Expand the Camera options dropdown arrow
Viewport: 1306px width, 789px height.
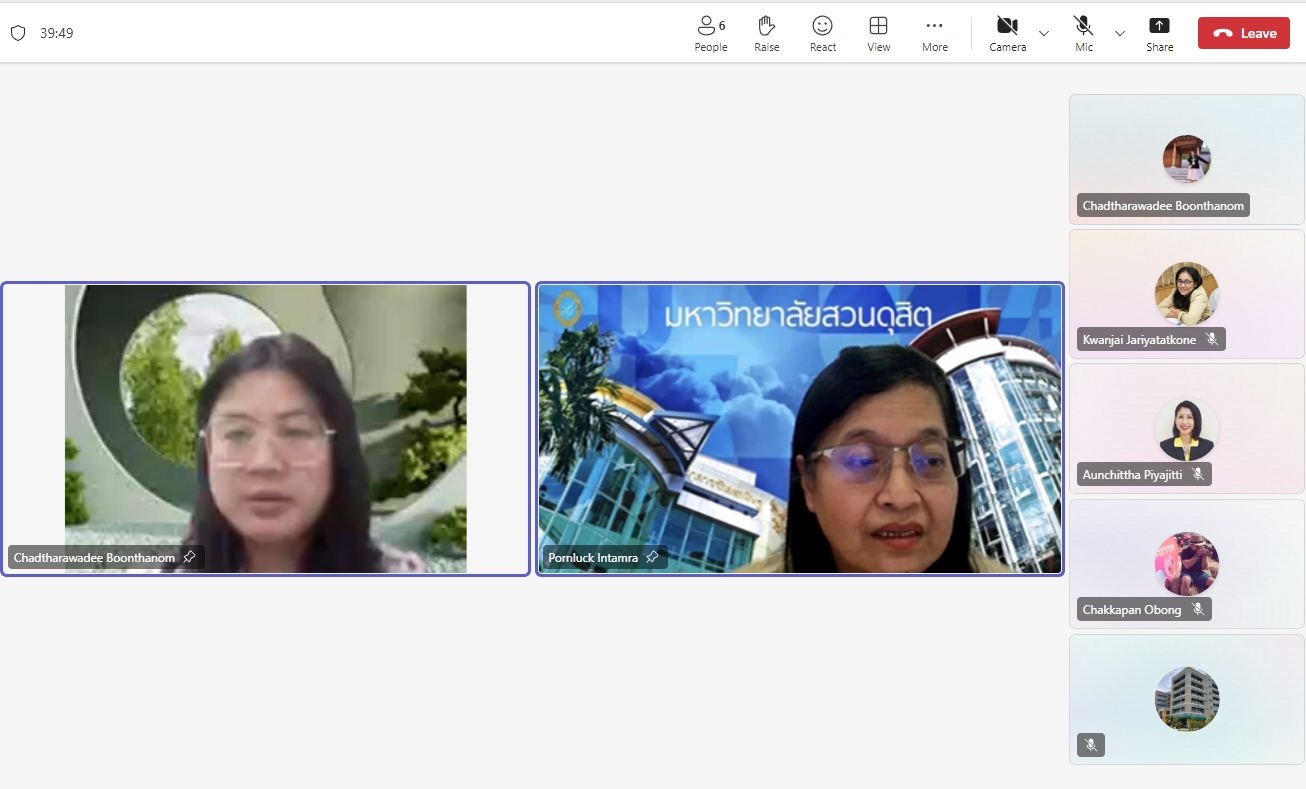1044,33
